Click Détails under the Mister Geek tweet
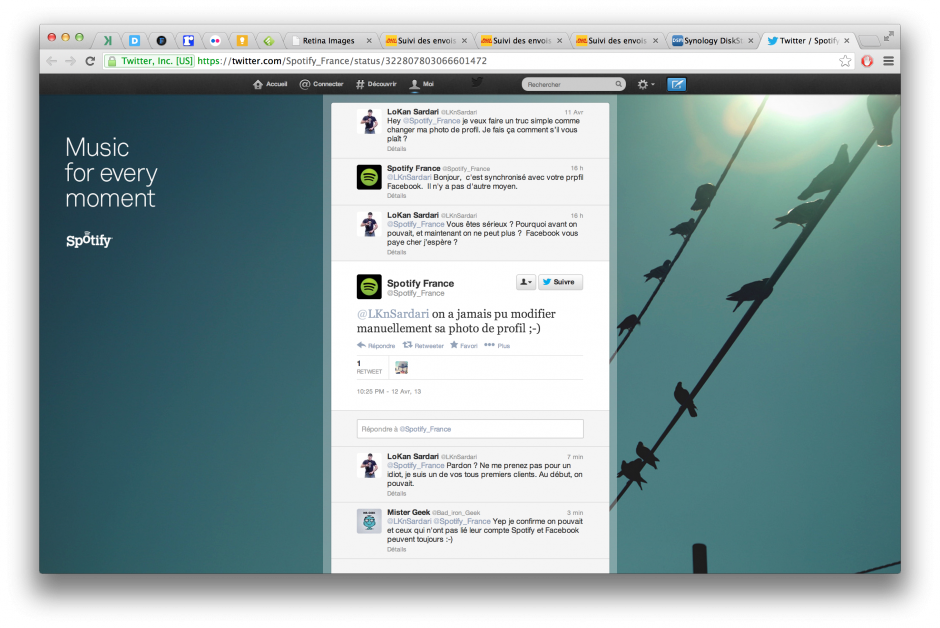940x628 pixels. pos(396,550)
